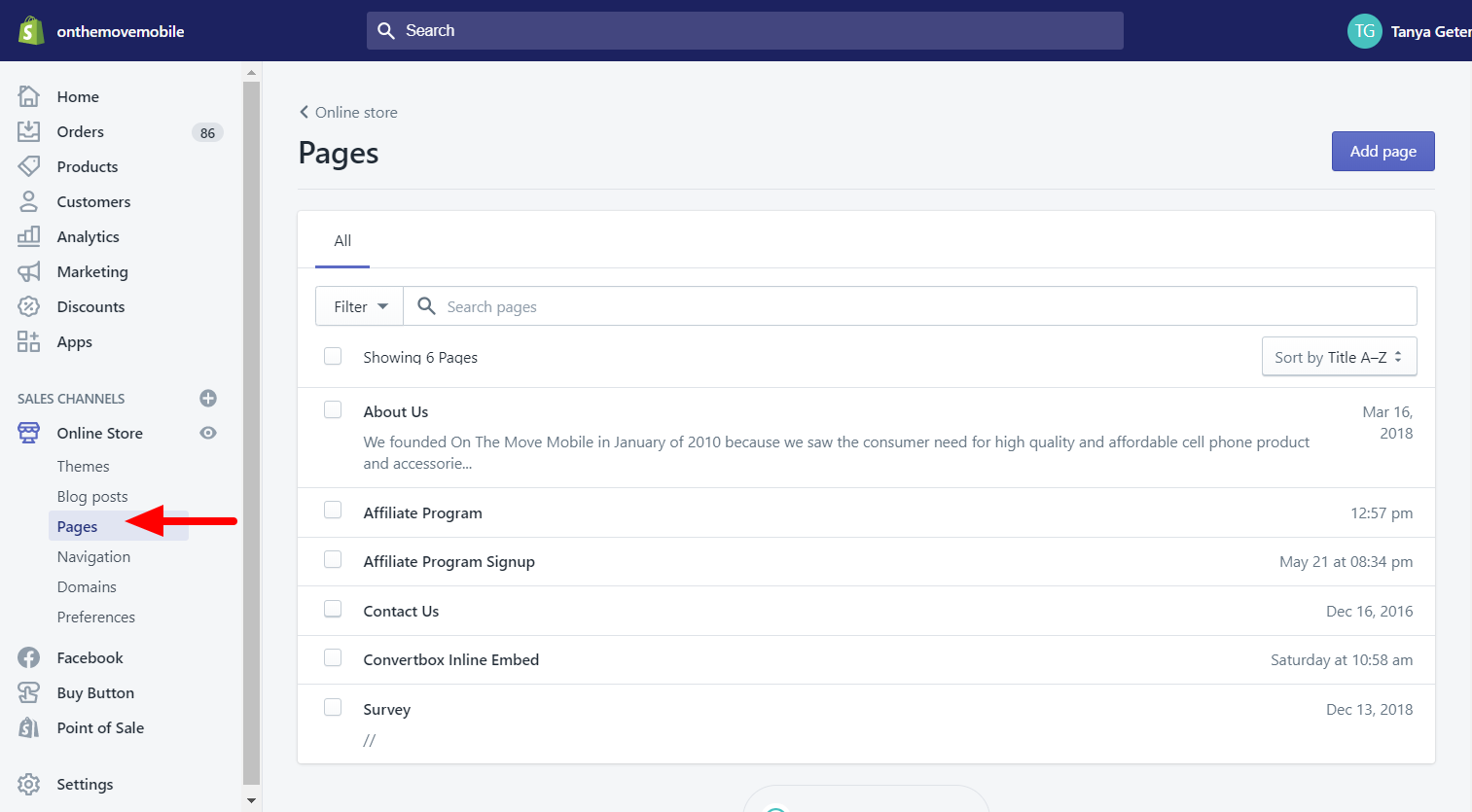Click the Analytics bar chart icon

coord(29,236)
